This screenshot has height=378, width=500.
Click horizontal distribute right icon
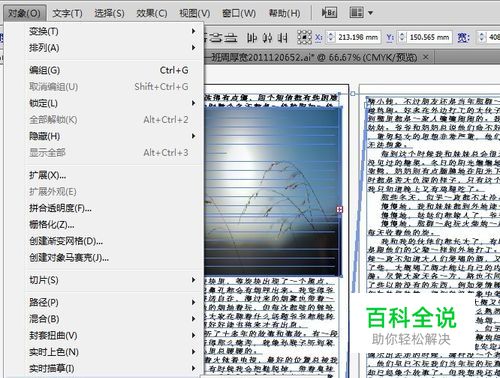tap(283, 38)
